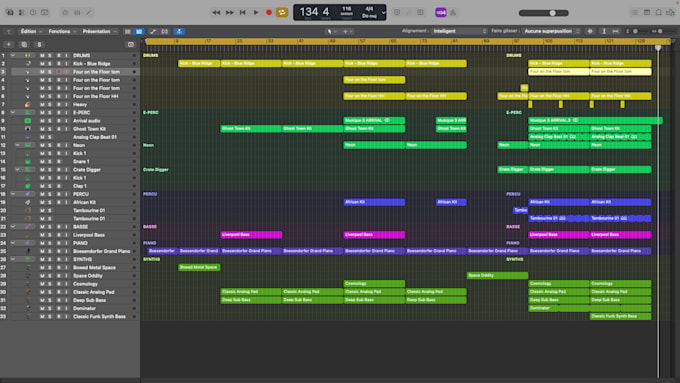Screen dimensions: 680x383
Task: Click the red Record button
Action: [269, 13]
